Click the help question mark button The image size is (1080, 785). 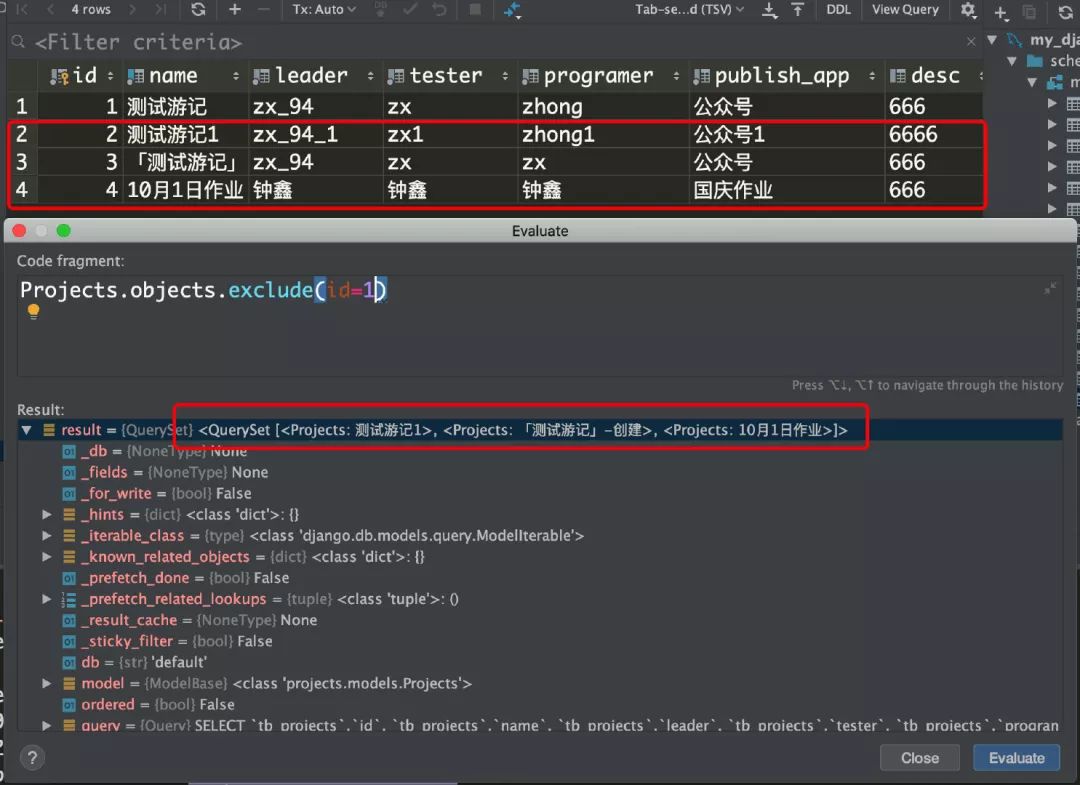pyautogui.click(x=32, y=758)
